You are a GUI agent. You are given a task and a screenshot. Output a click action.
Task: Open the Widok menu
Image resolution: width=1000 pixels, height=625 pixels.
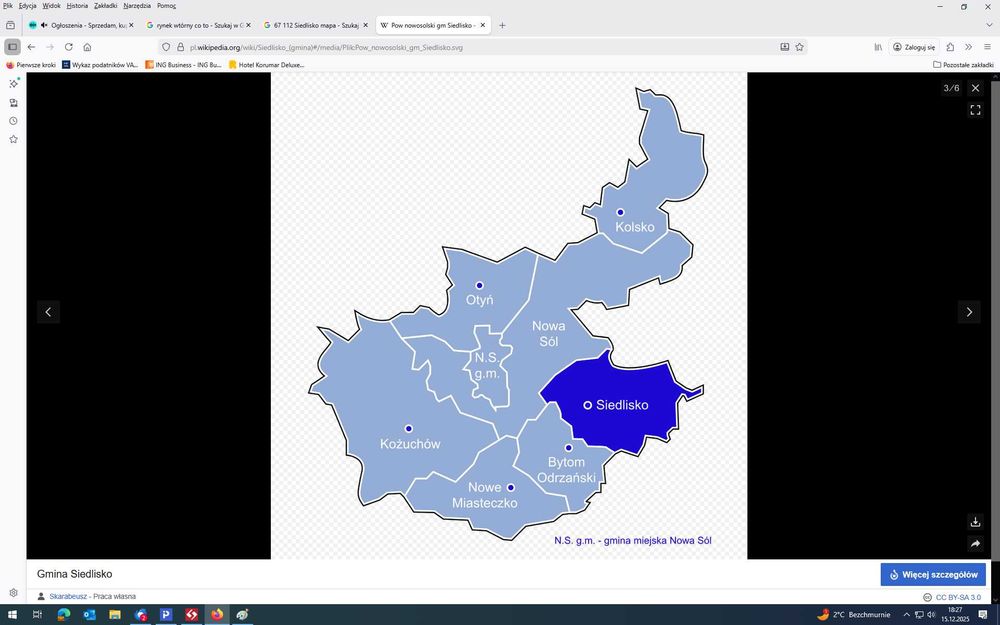click(52, 5)
